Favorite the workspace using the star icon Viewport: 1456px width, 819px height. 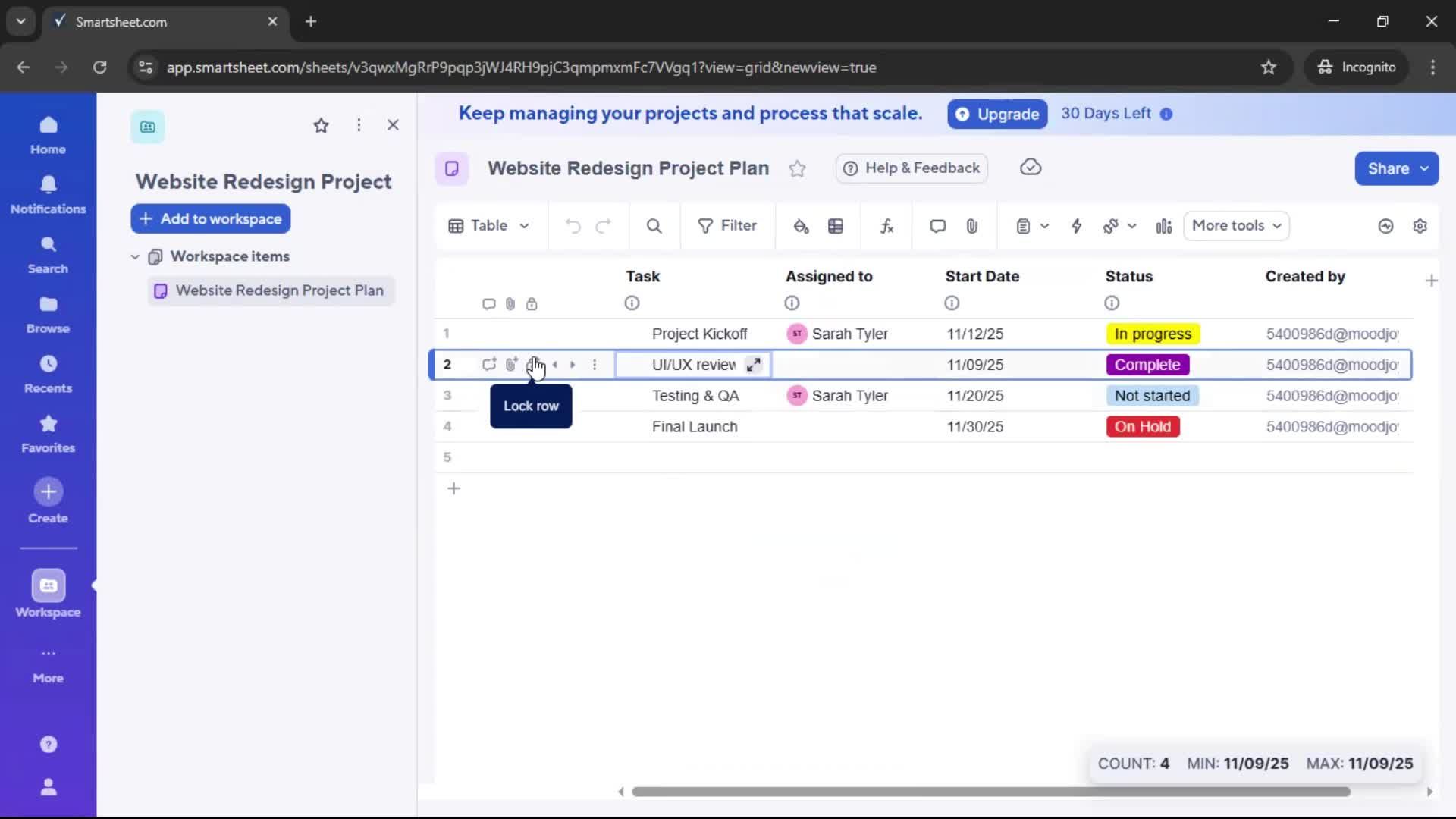point(321,126)
